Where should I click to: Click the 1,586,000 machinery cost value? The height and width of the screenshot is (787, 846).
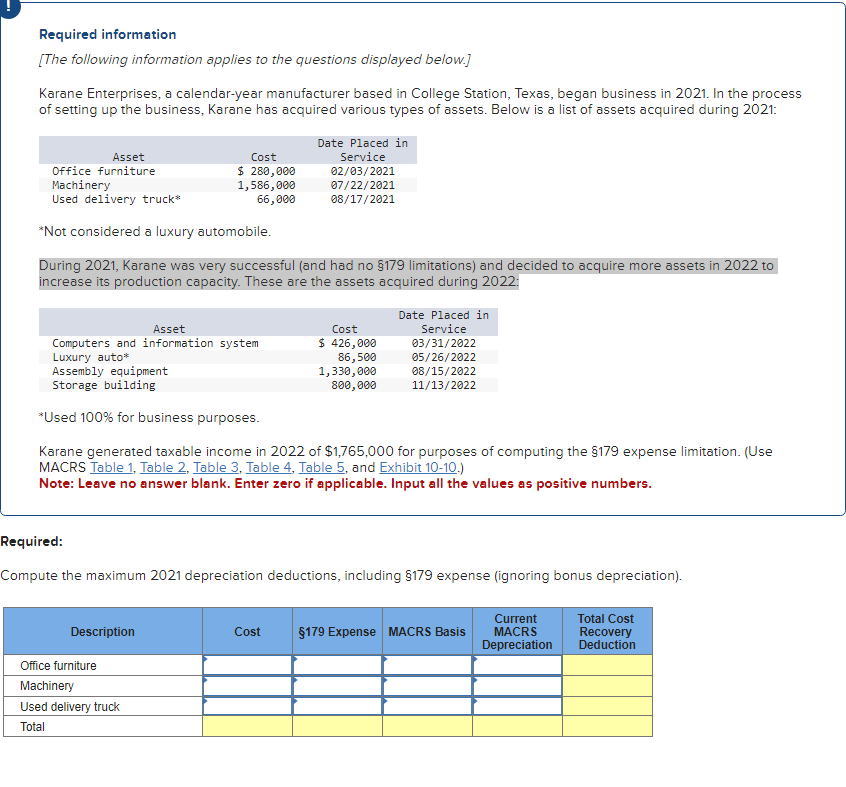click(267, 185)
